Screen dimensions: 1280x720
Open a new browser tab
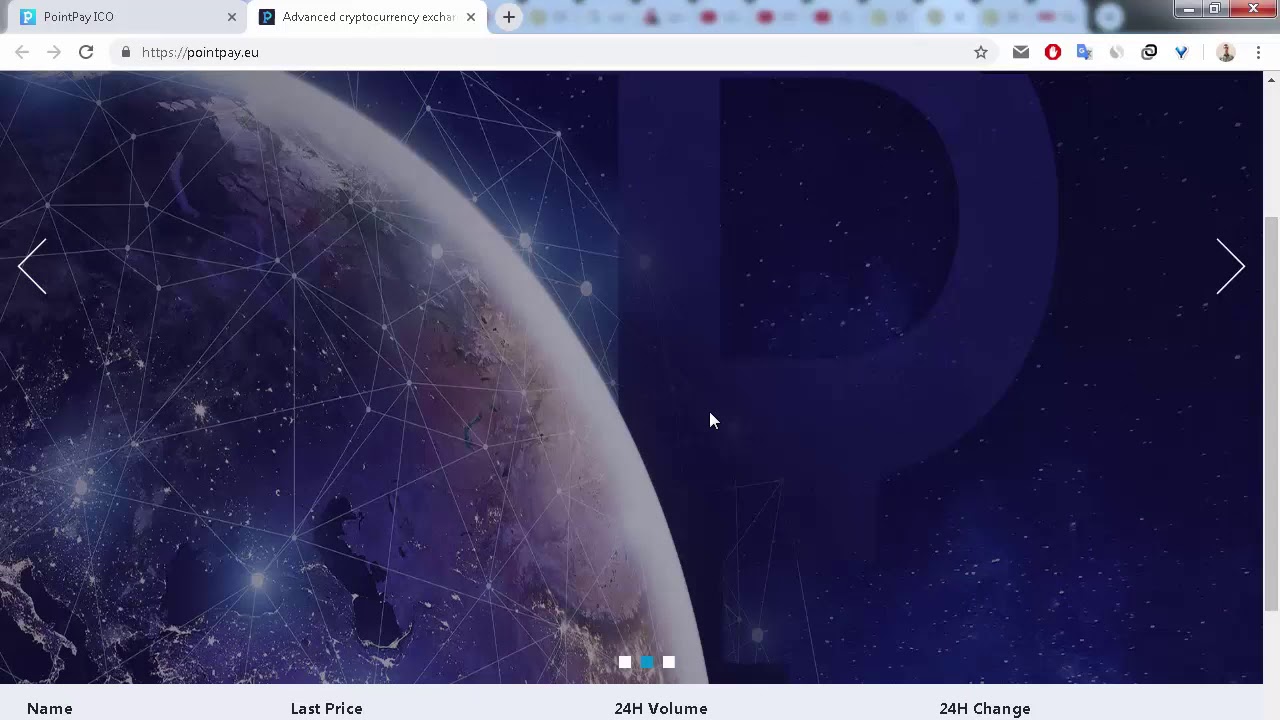click(x=509, y=17)
